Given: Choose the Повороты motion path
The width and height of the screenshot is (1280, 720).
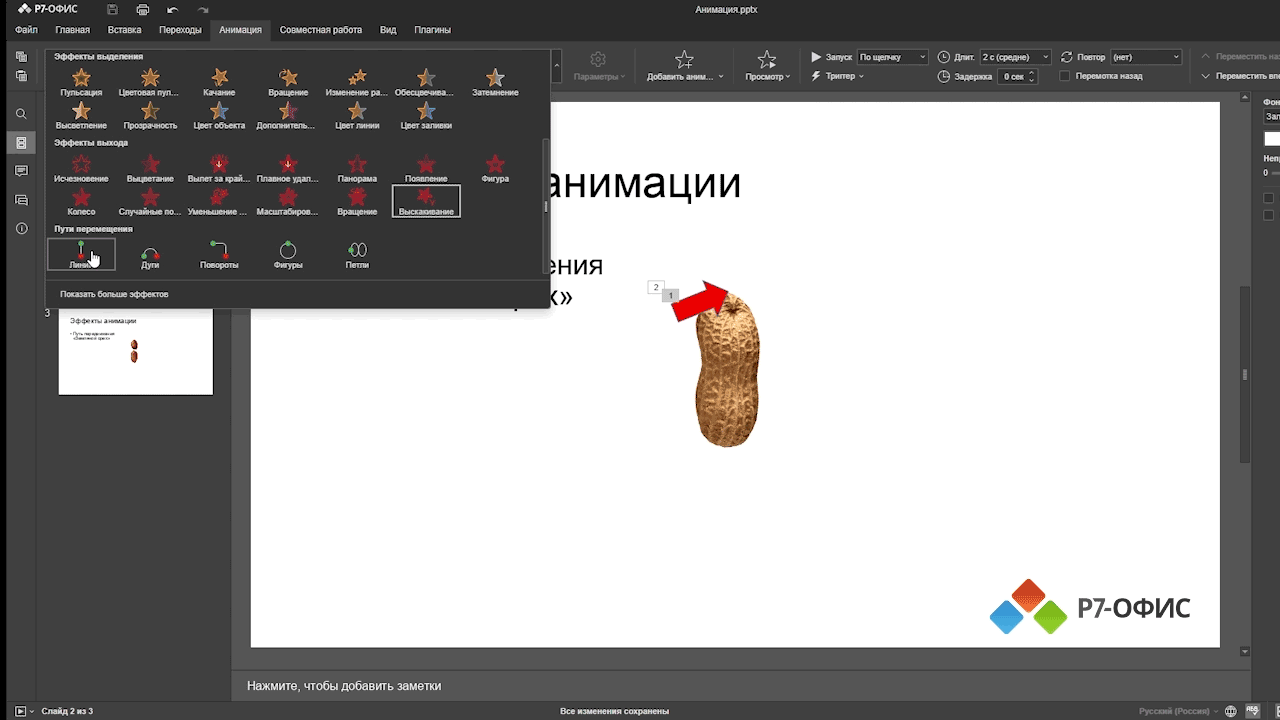Looking at the screenshot, I should tap(219, 254).
